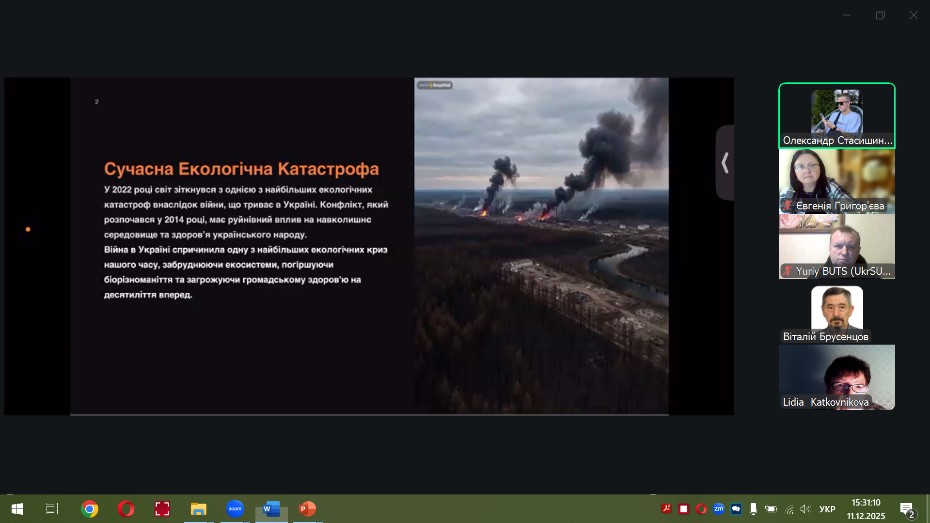930x523 pixels.
Task: Open Opera browser from the taskbar
Action: [126, 509]
